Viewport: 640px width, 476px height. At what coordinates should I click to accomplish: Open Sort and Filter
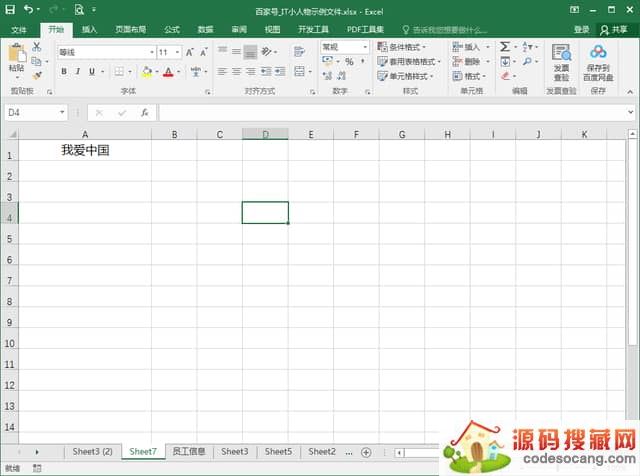pyautogui.click(x=528, y=47)
